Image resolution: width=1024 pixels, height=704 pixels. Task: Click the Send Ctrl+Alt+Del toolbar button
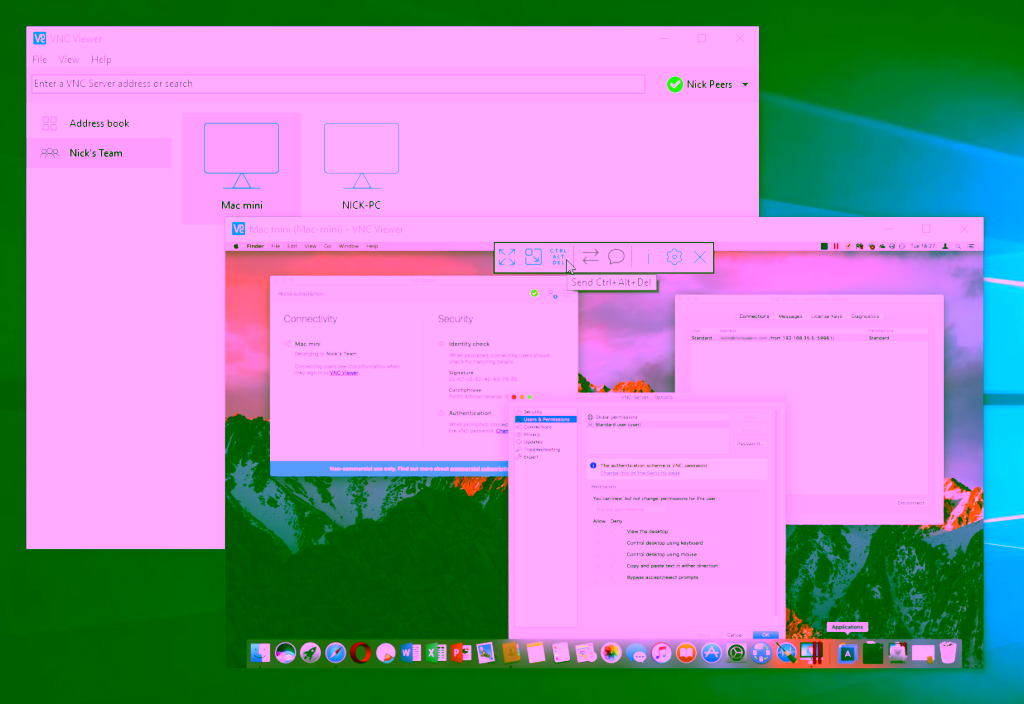(558, 257)
